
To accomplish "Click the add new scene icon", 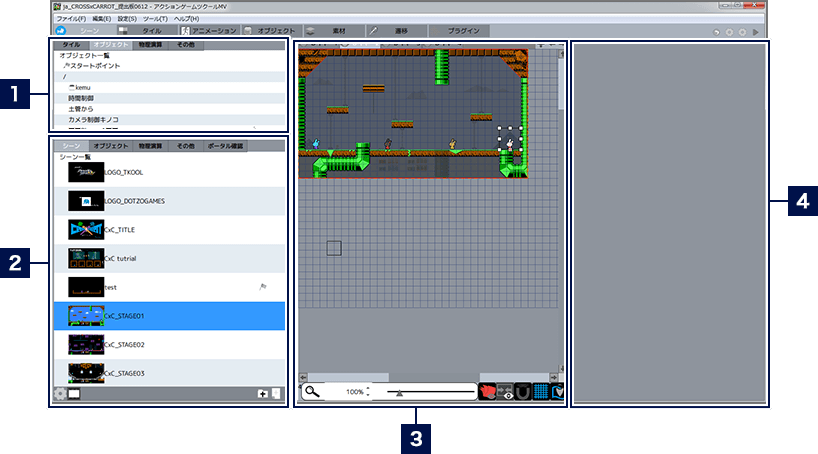I will [x=262, y=394].
